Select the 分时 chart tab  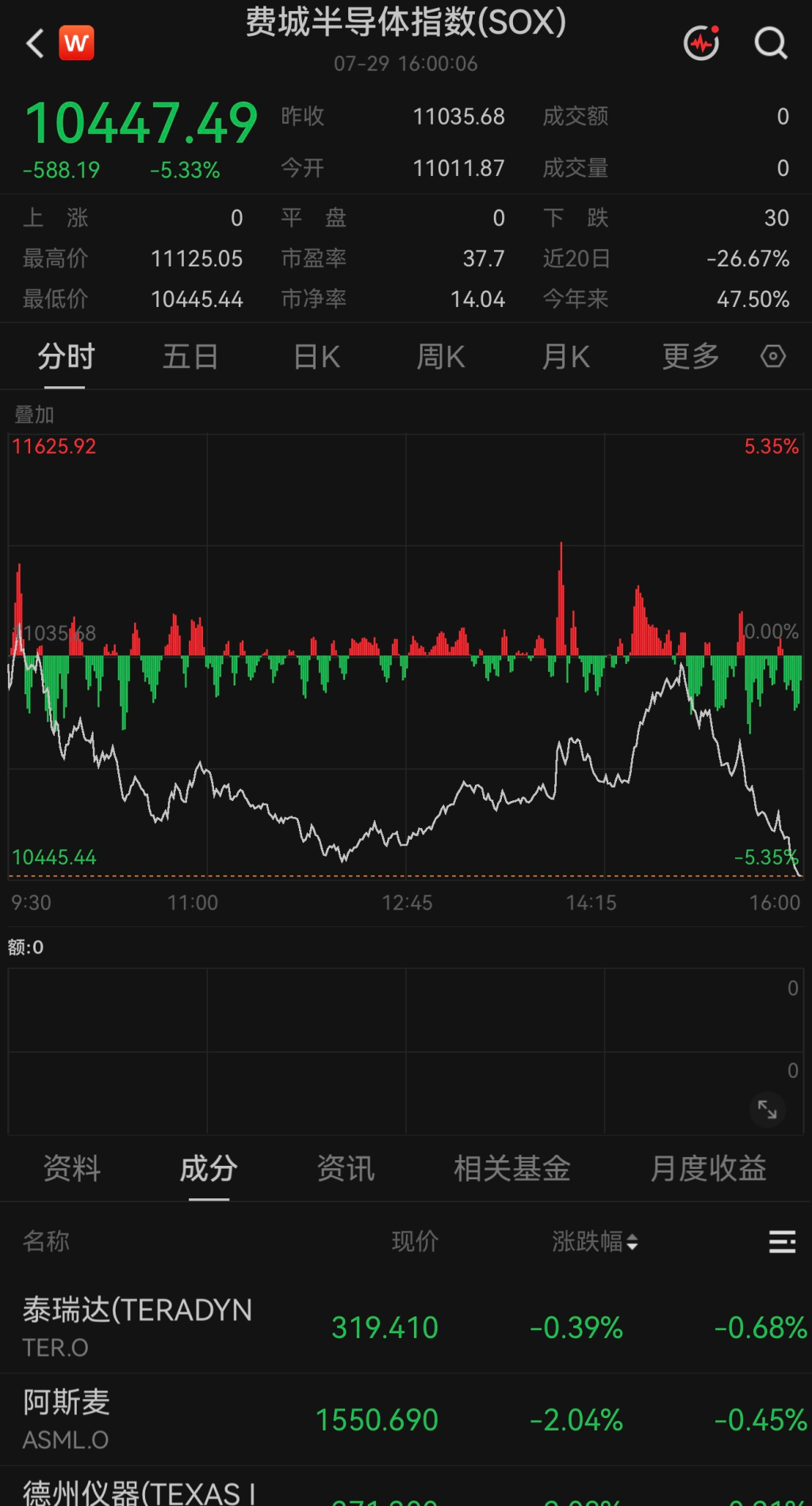[66, 357]
